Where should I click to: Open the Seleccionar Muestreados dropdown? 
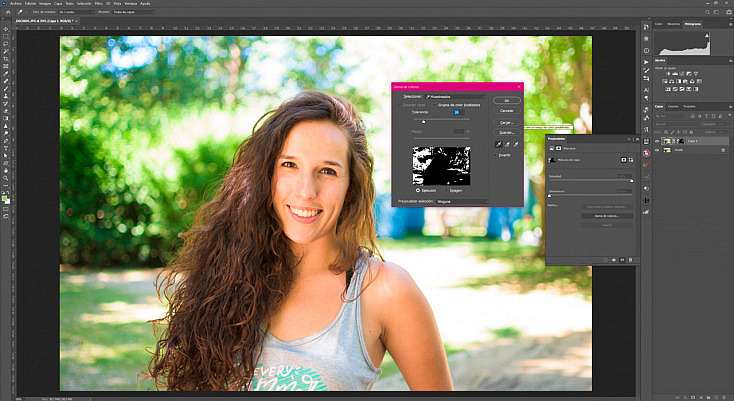pos(455,96)
